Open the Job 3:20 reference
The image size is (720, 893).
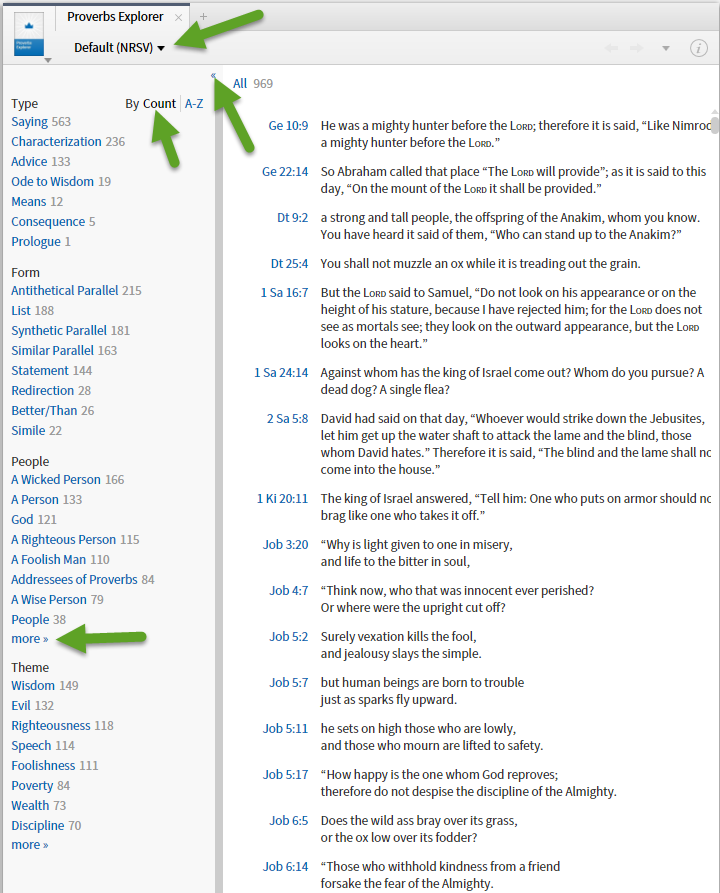coord(285,545)
